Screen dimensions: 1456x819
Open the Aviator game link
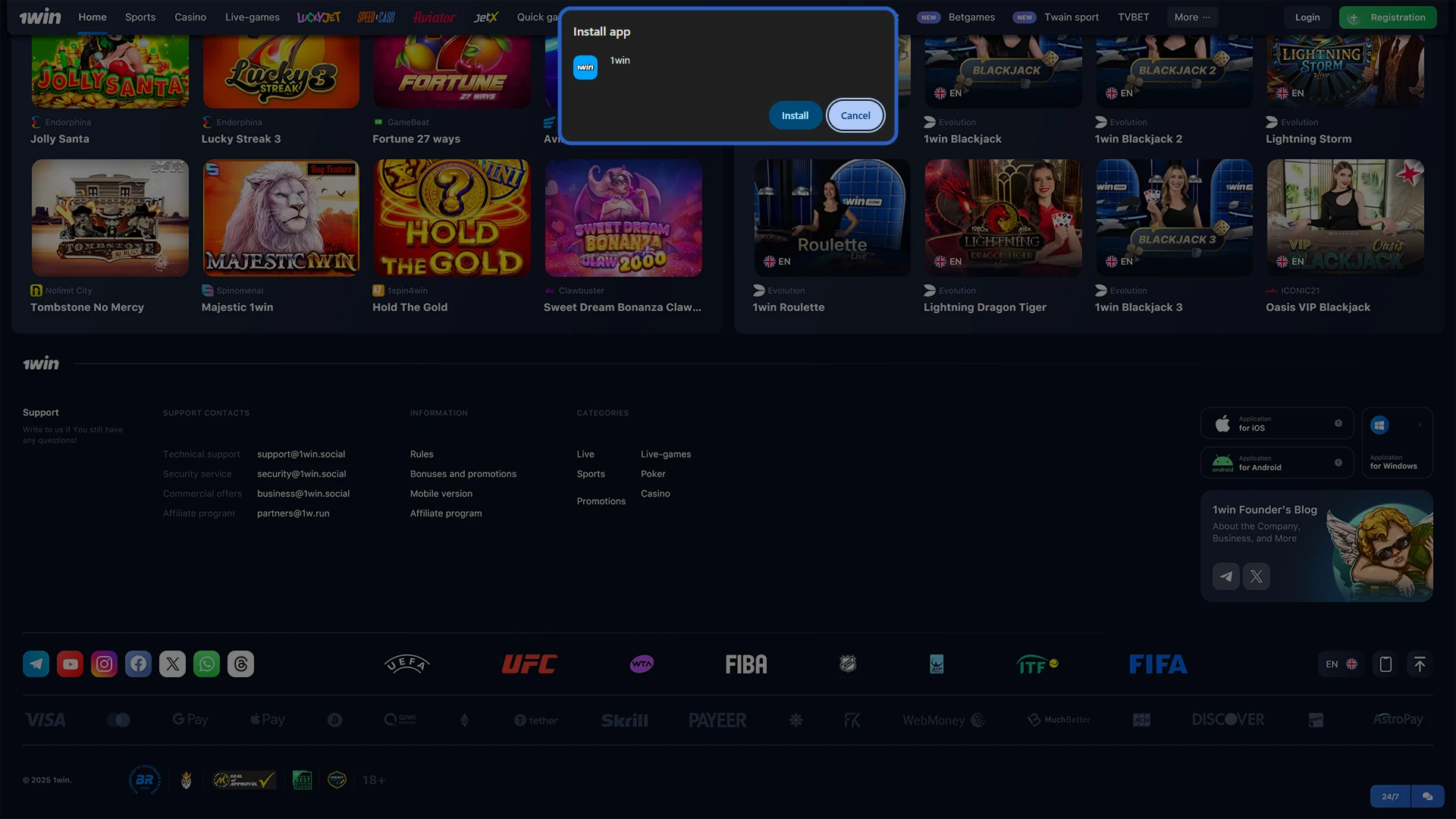point(435,17)
